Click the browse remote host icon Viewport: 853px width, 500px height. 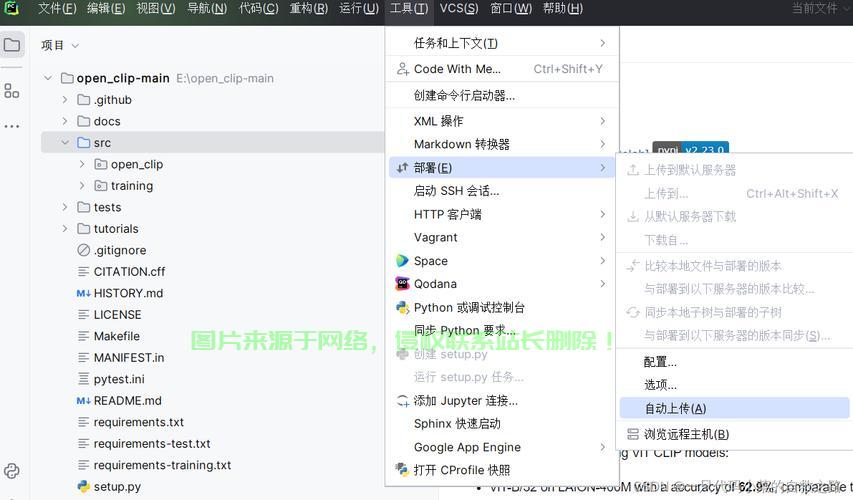[x=633, y=434]
